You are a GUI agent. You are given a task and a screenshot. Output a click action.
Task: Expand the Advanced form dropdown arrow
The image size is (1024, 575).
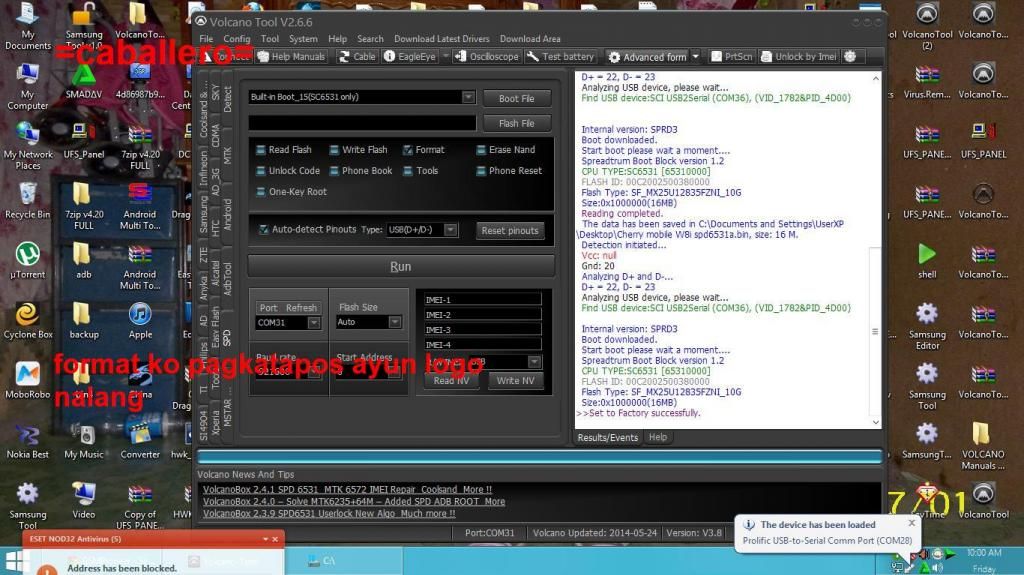(696, 57)
